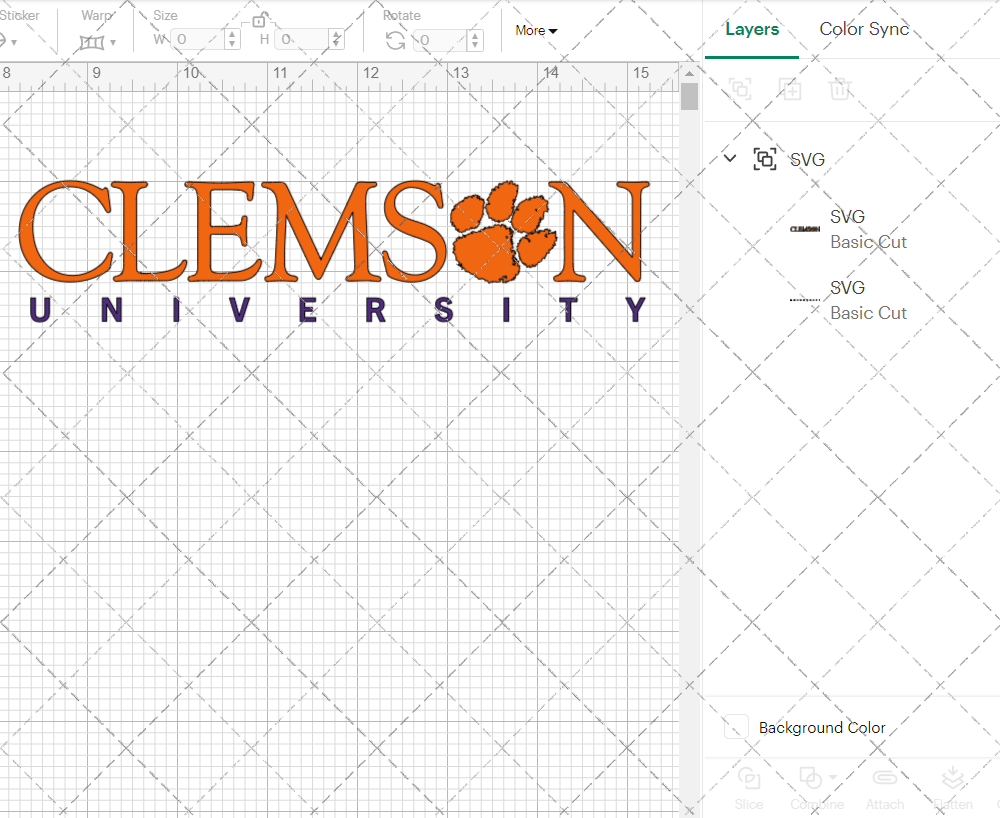Open the Background Color swatch

pyautogui.click(x=737, y=727)
